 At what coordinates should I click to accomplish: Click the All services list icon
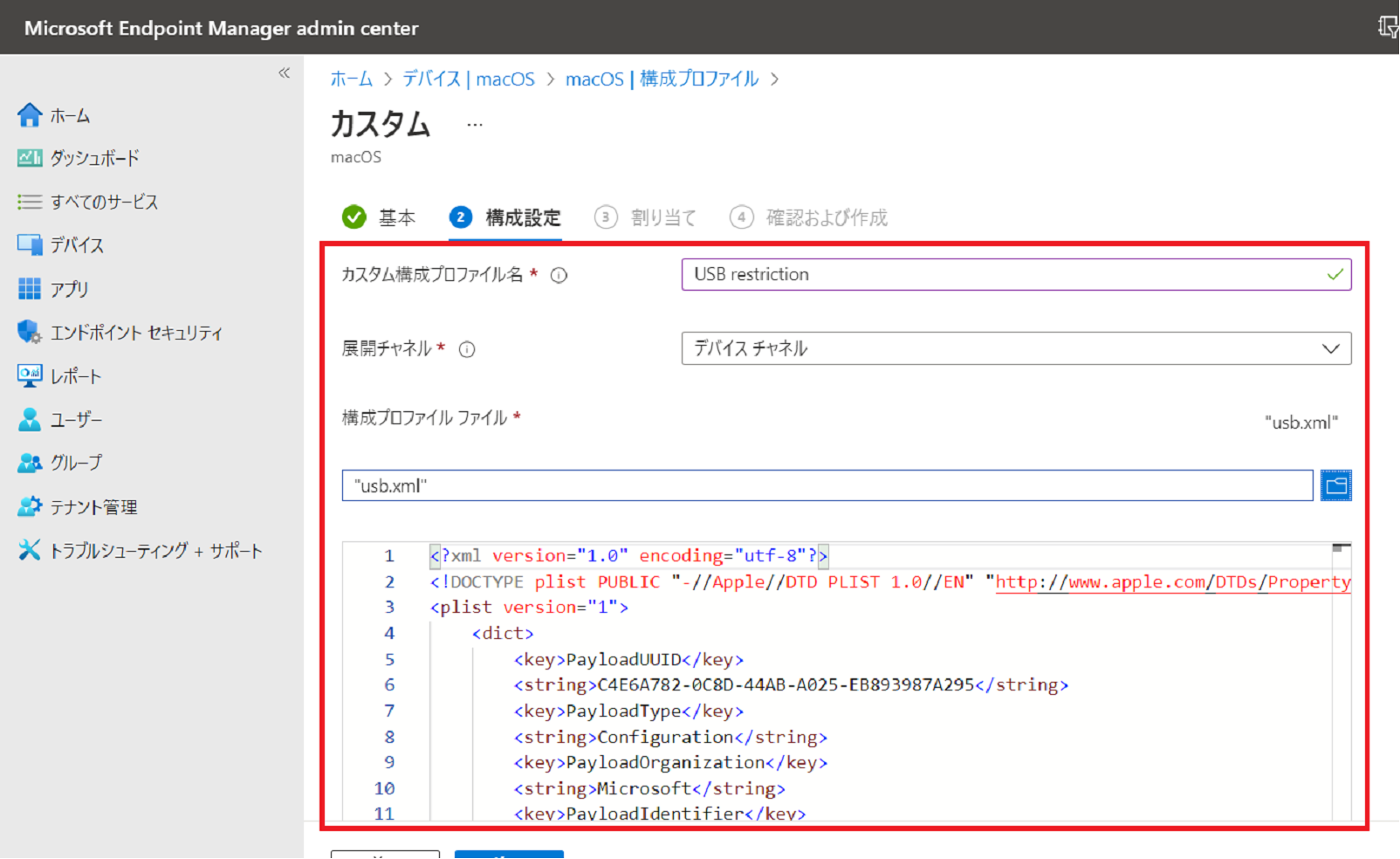point(30,202)
